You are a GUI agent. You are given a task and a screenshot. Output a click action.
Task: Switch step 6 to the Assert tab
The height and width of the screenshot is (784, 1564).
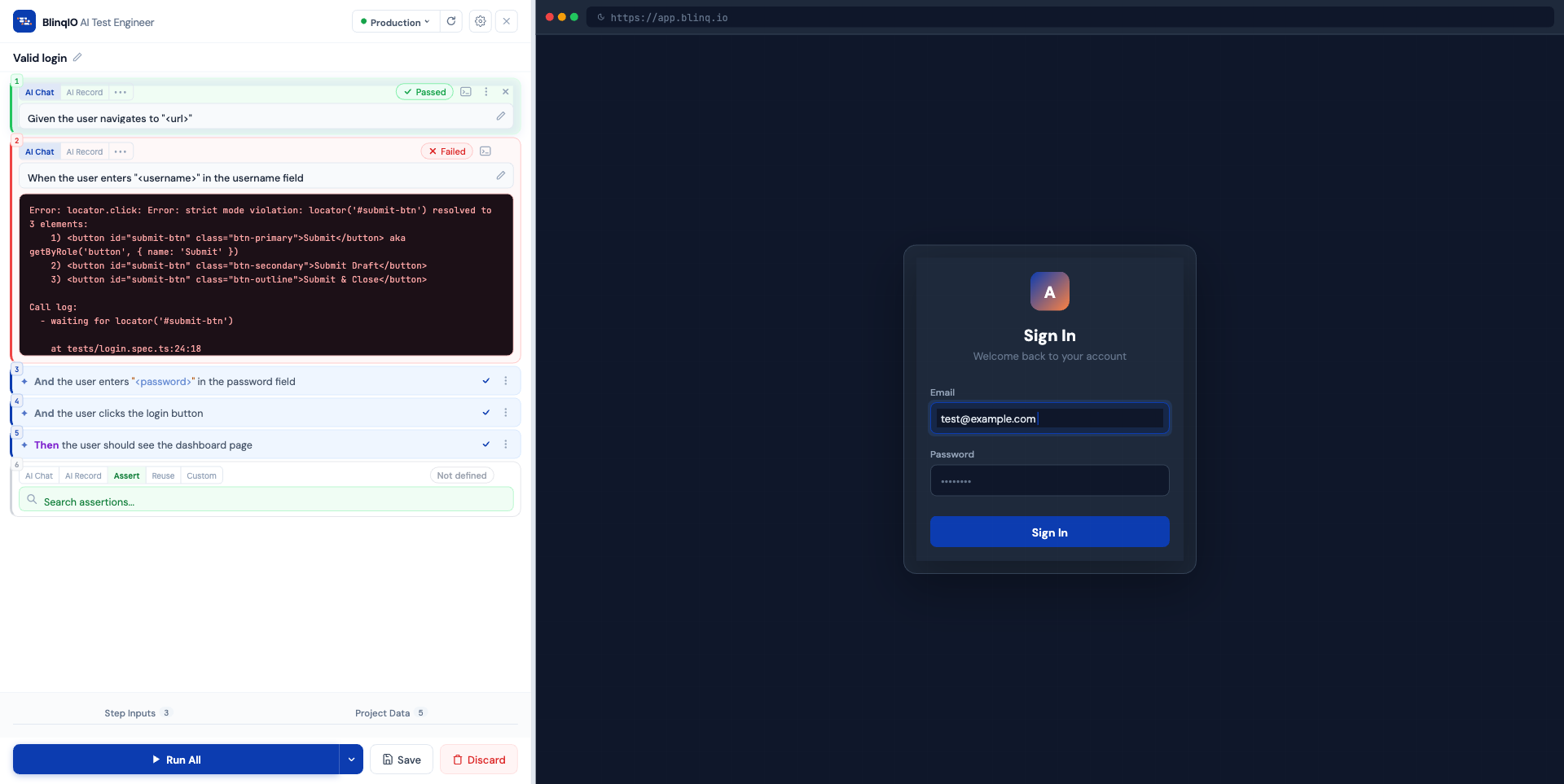pos(126,475)
